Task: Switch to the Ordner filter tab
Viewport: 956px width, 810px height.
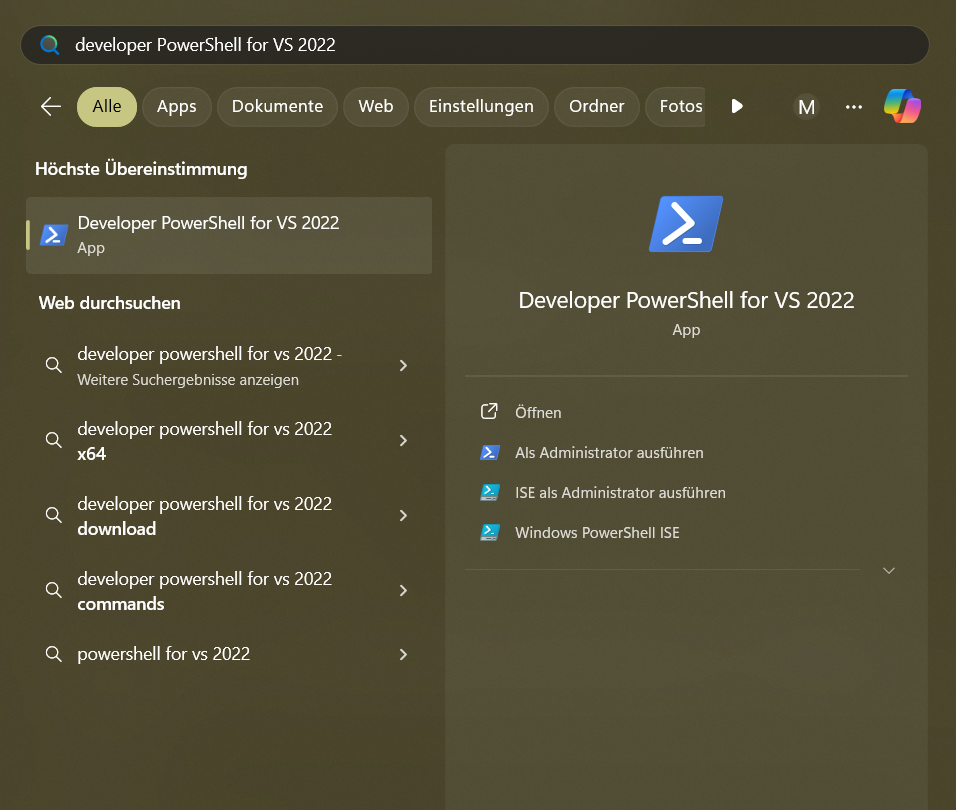Action: tap(596, 107)
